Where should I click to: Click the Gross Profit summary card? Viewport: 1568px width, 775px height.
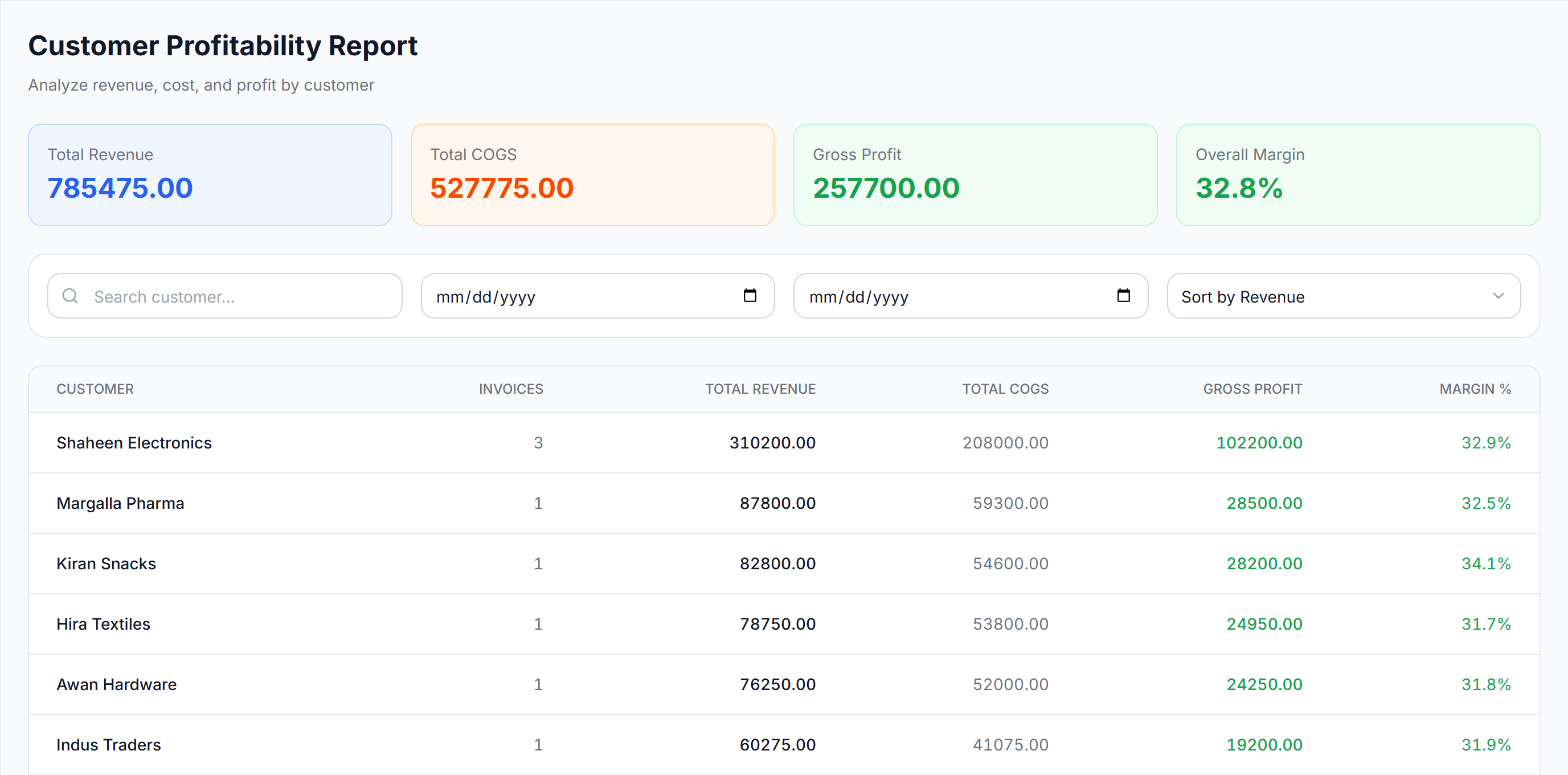coord(975,176)
